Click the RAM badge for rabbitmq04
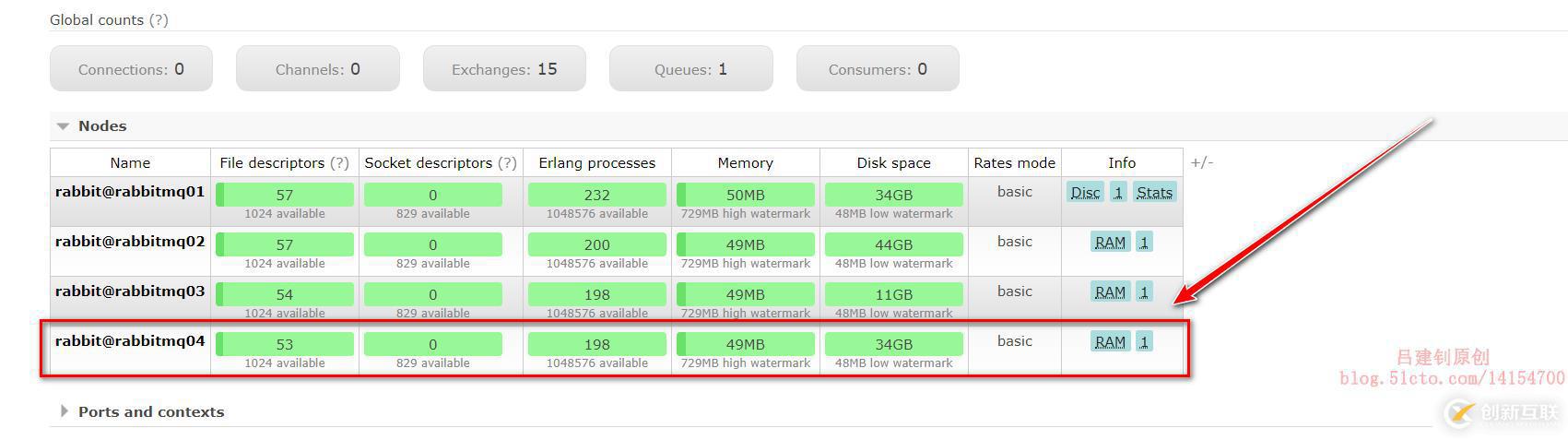Viewport: 1568px width, 440px height. [x=1109, y=342]
